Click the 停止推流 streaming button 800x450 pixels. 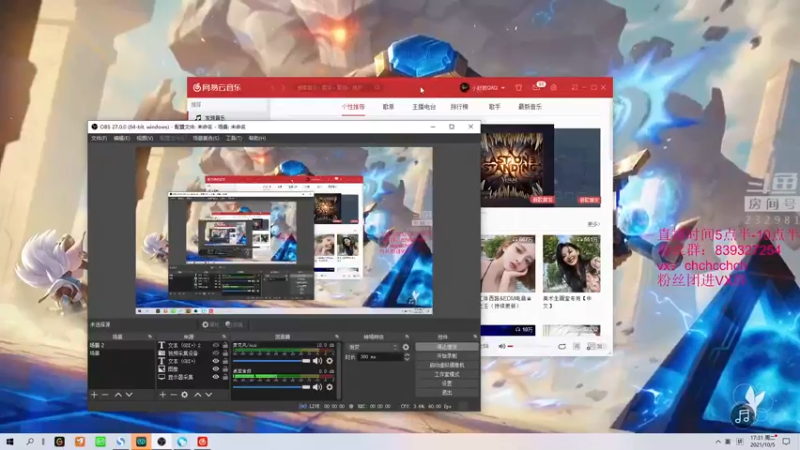[x=447, y=347]
